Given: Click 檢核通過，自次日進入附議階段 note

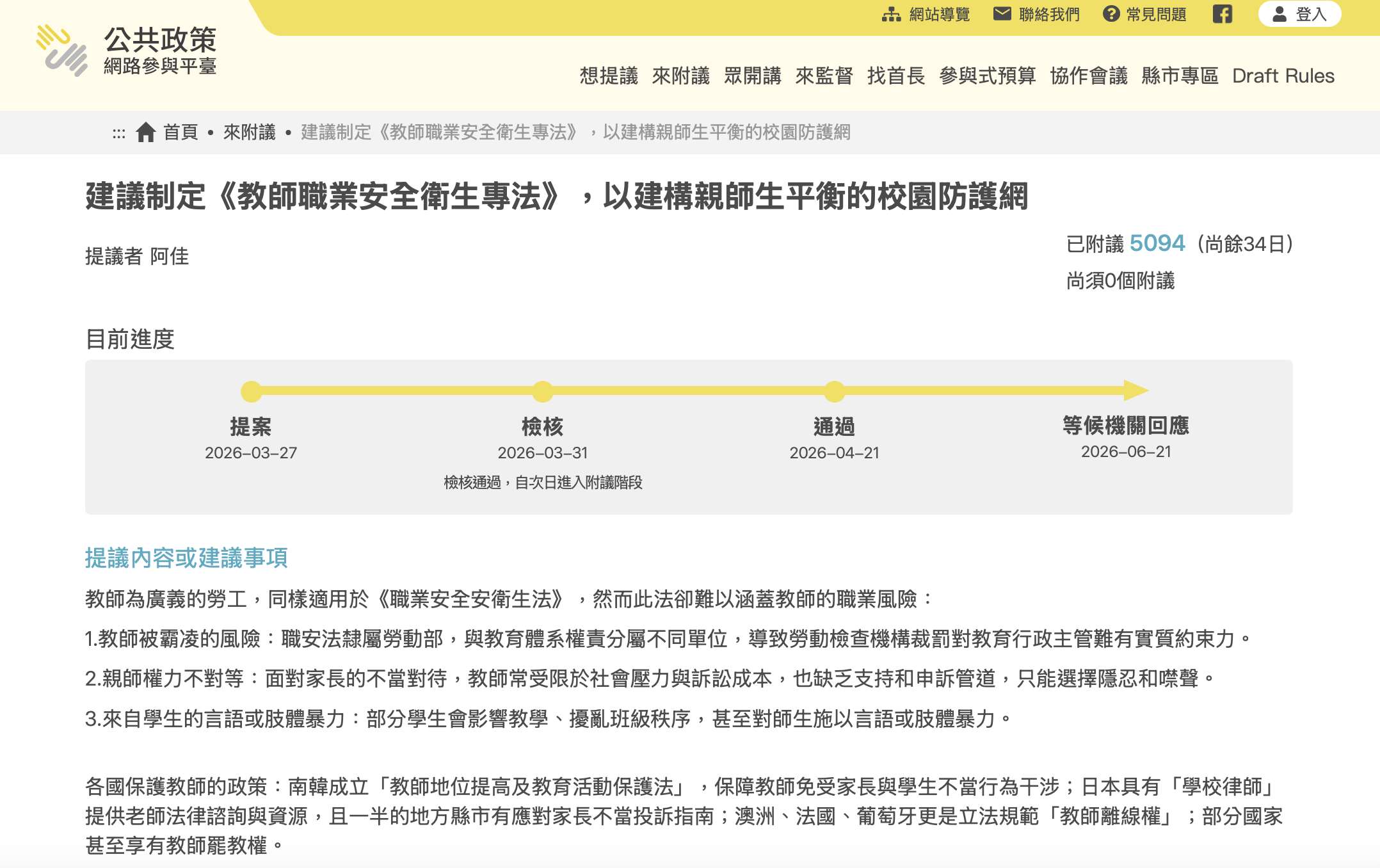Looking at the screenshot, I should pos(543,483).
